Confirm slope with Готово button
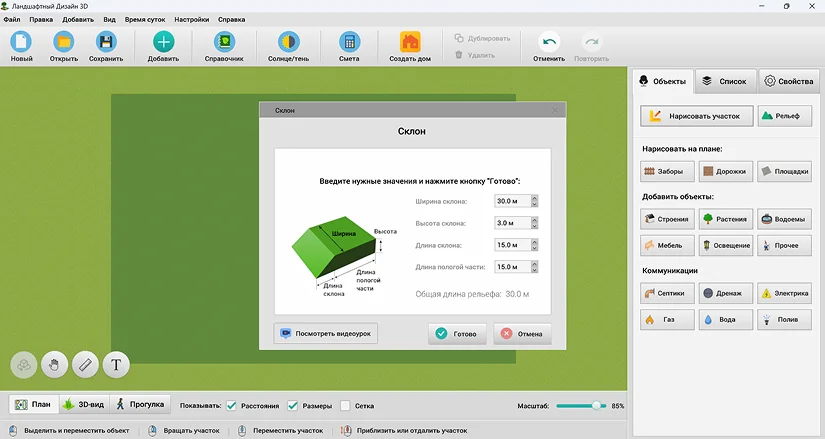The width and height of the screenshot is (825, 439). (x=457, y=334)
